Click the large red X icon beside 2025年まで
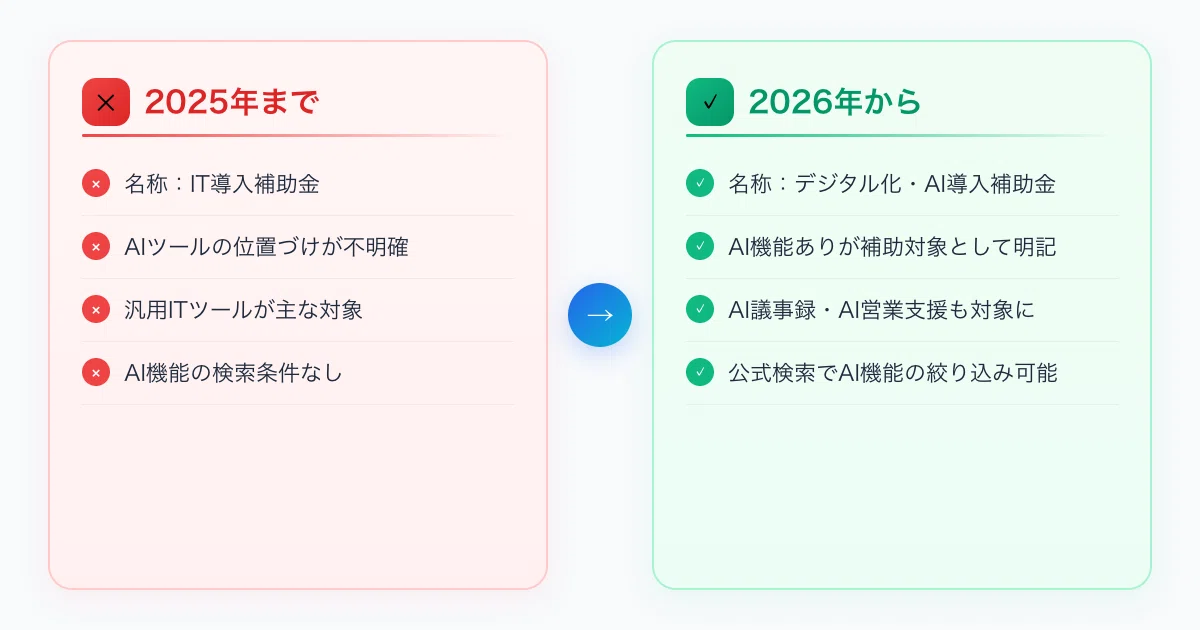This screenshot has height=630, width=1200. click(106, 102)
